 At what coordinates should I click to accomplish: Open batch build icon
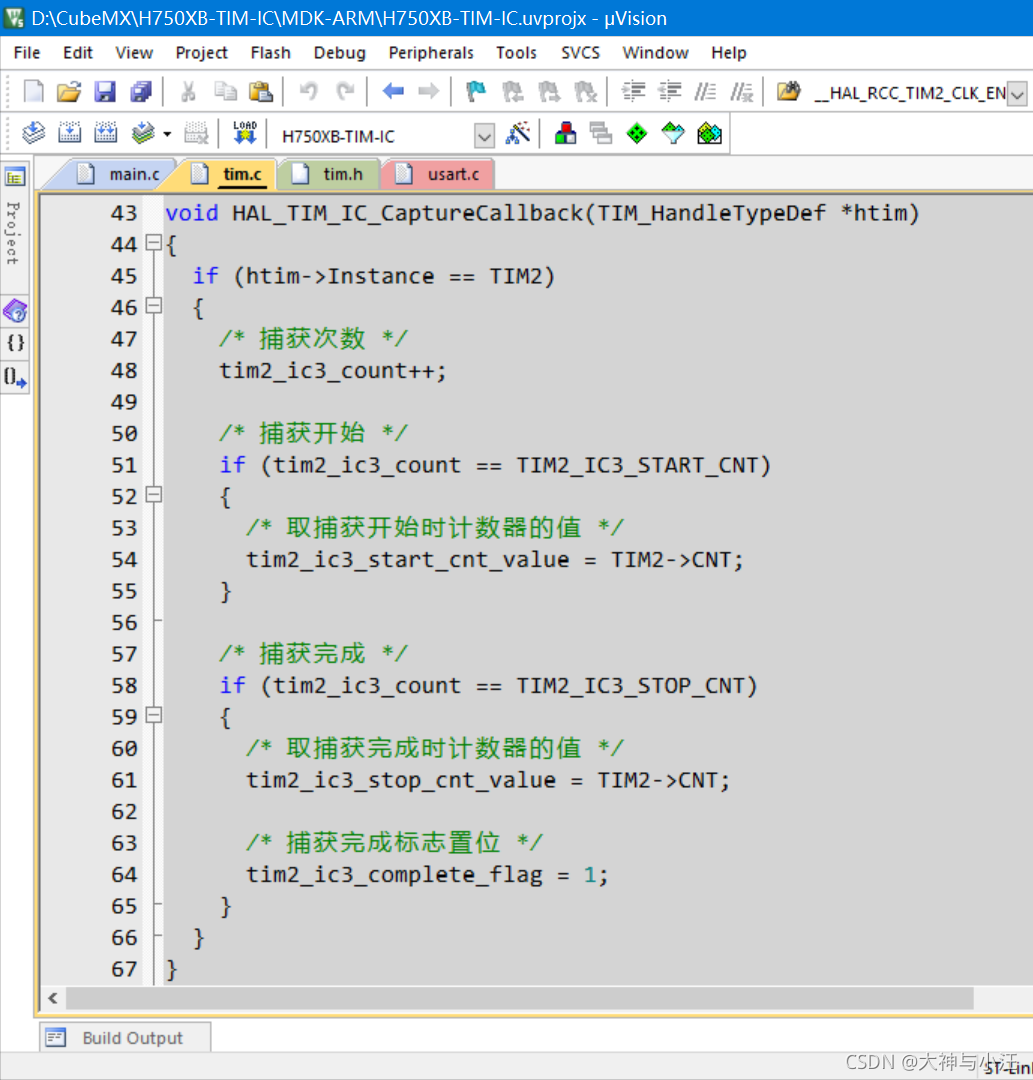click(143, 133)
